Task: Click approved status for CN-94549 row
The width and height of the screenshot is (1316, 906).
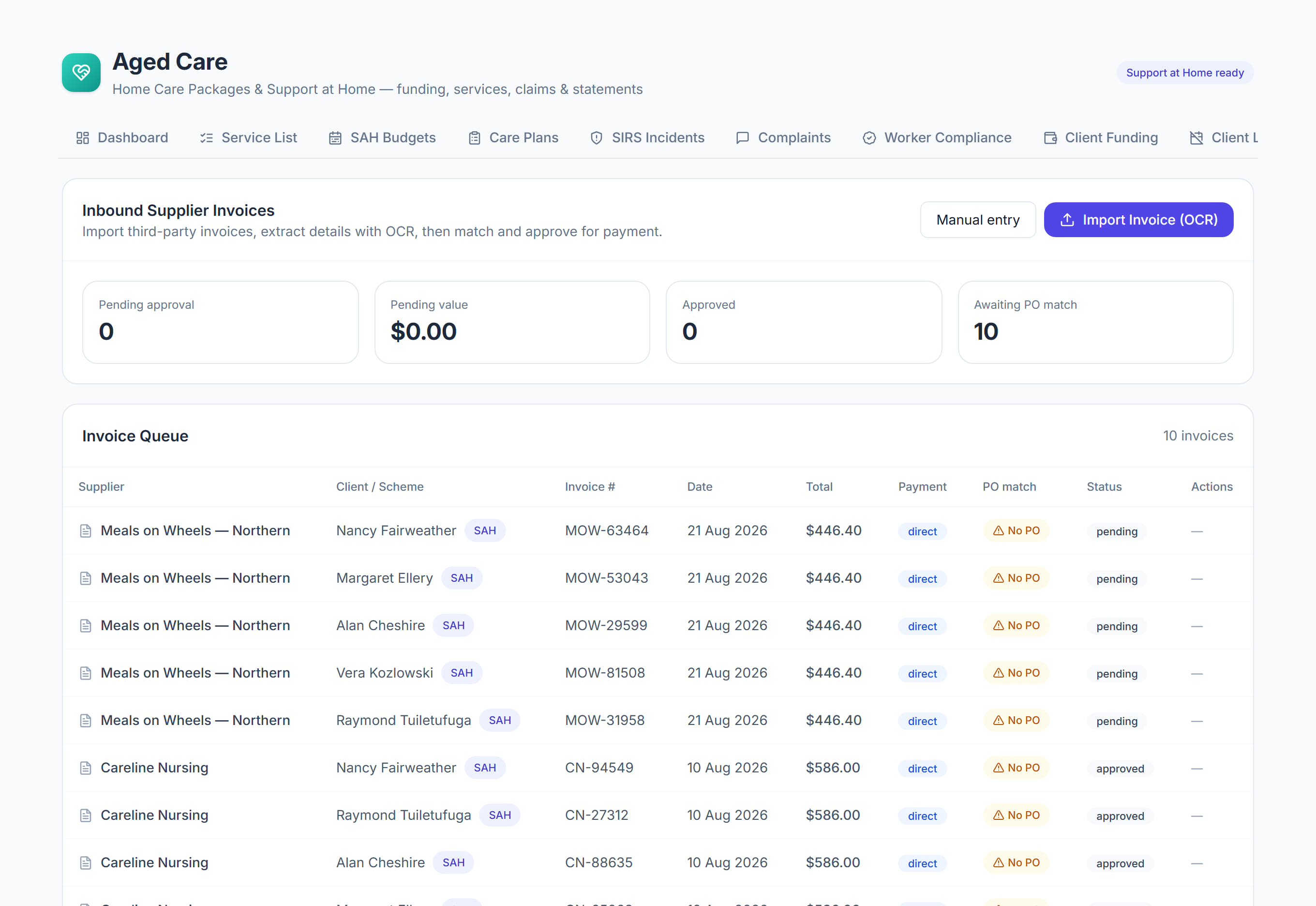Action: [x=1120, y=769]
